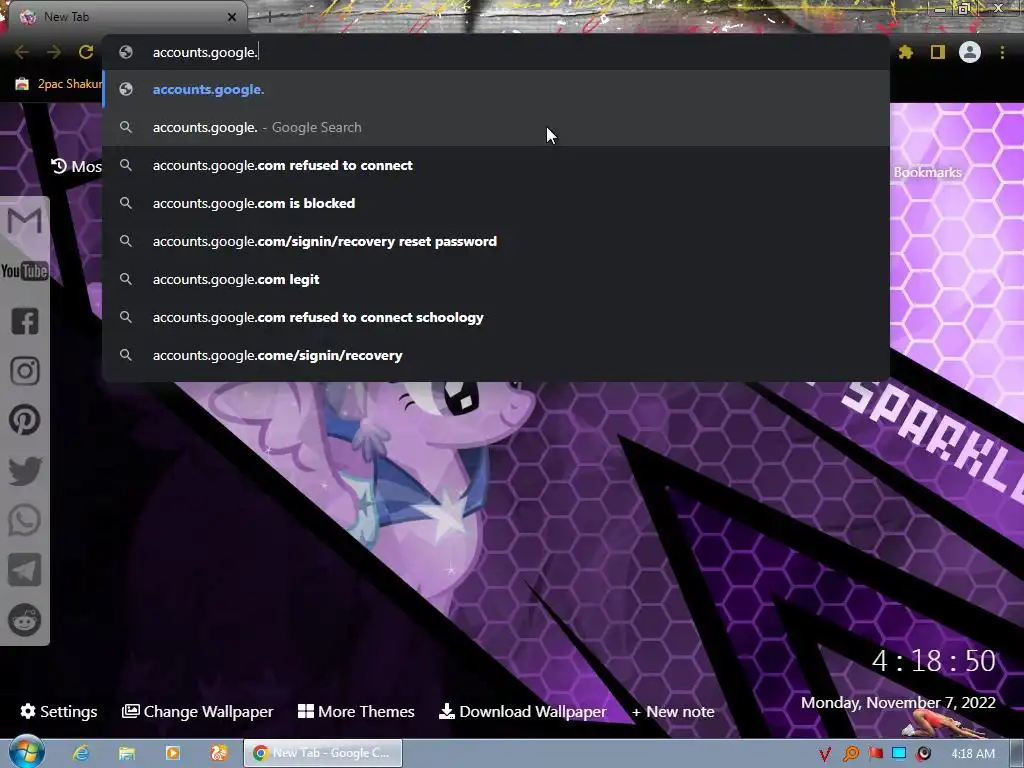Reload the current page
Screen dimensions: 1024x768
(x=86, y=52)
